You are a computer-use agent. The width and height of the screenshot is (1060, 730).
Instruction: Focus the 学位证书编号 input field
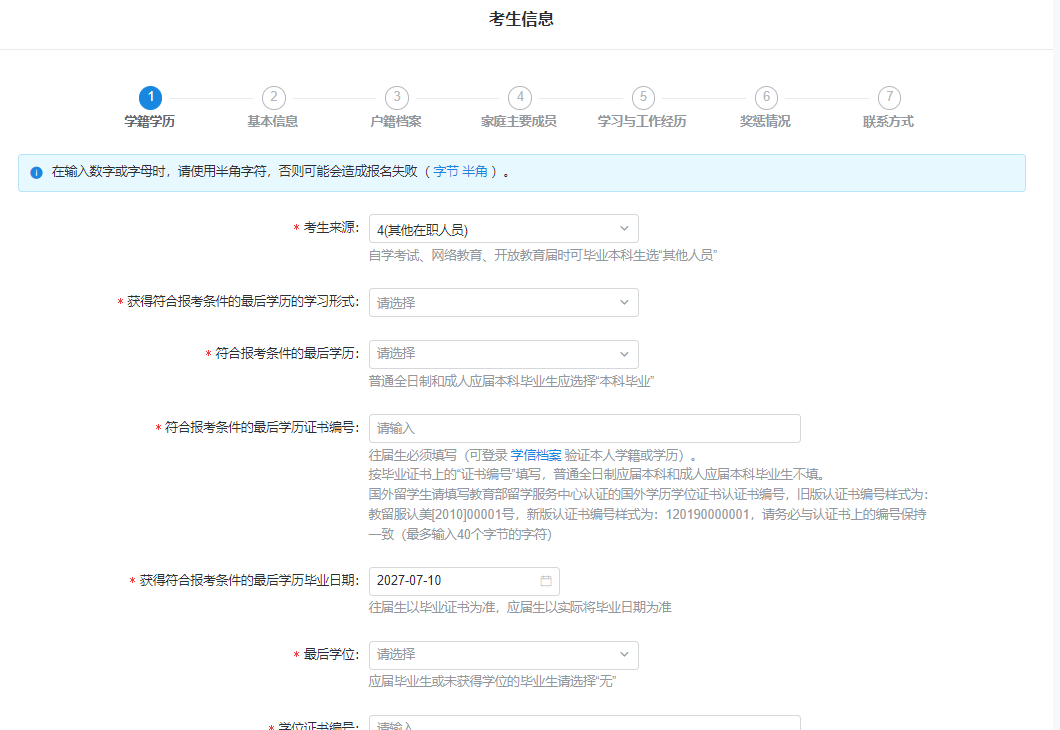pos(585,723)
